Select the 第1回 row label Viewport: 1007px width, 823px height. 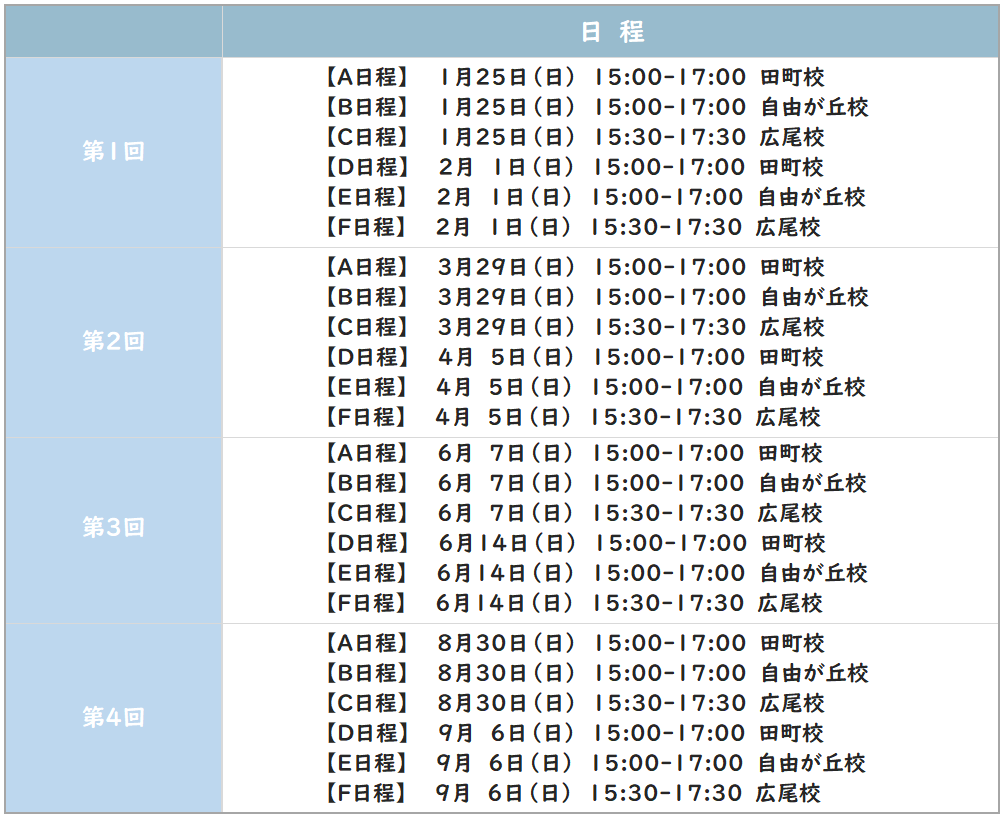pyautogui.click(x=114, y=152)
